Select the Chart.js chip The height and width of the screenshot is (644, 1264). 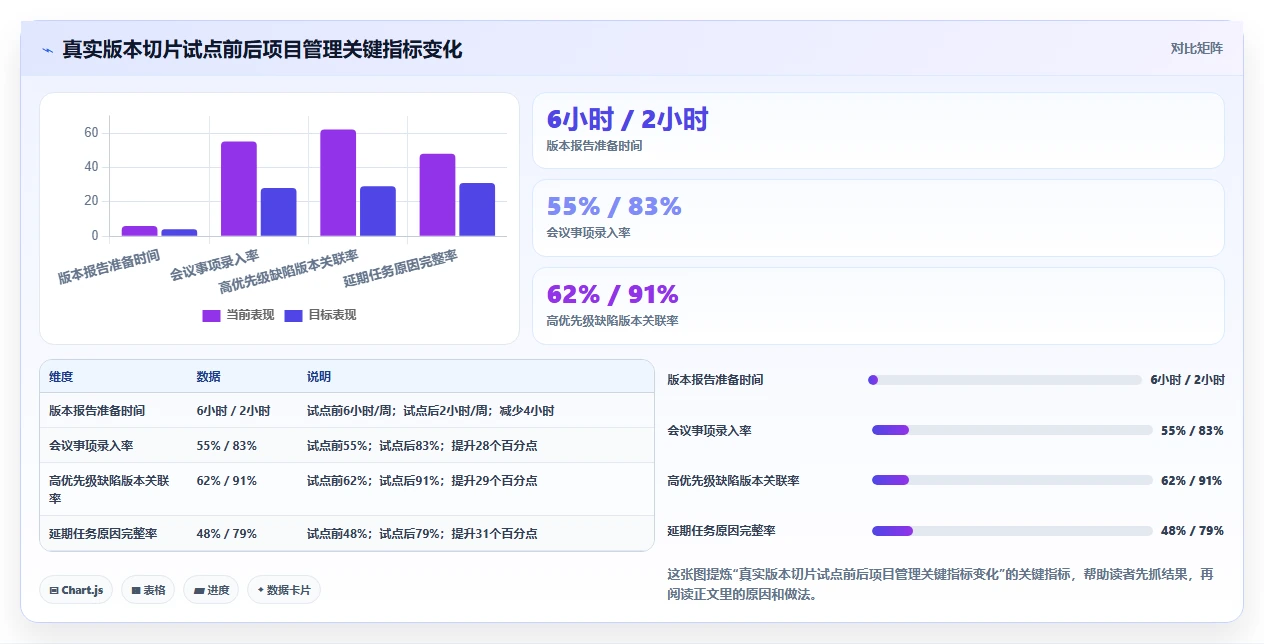76,590
